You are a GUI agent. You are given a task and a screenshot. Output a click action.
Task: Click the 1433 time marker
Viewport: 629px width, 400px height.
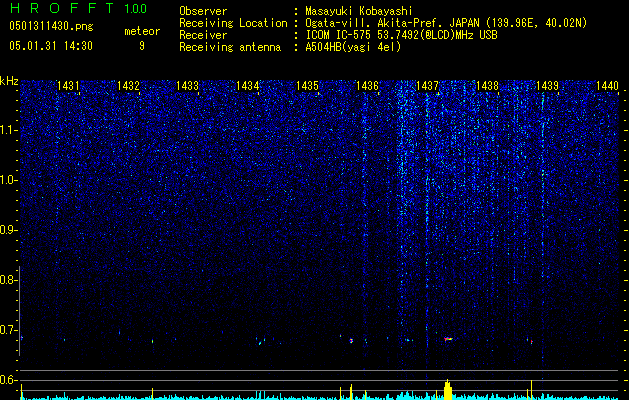point(188,85)
